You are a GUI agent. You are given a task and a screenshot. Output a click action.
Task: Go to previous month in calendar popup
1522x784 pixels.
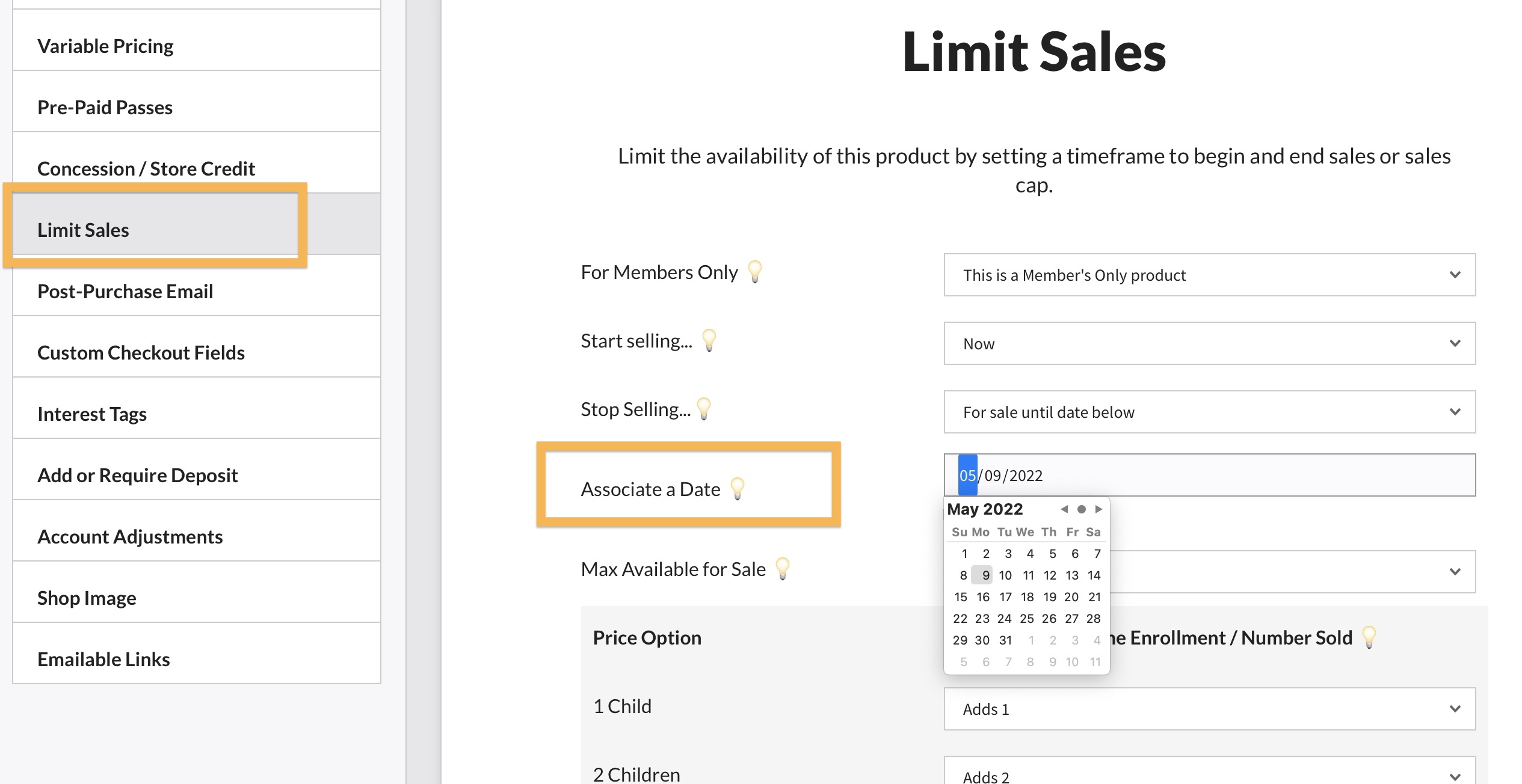click(1064, 509)
